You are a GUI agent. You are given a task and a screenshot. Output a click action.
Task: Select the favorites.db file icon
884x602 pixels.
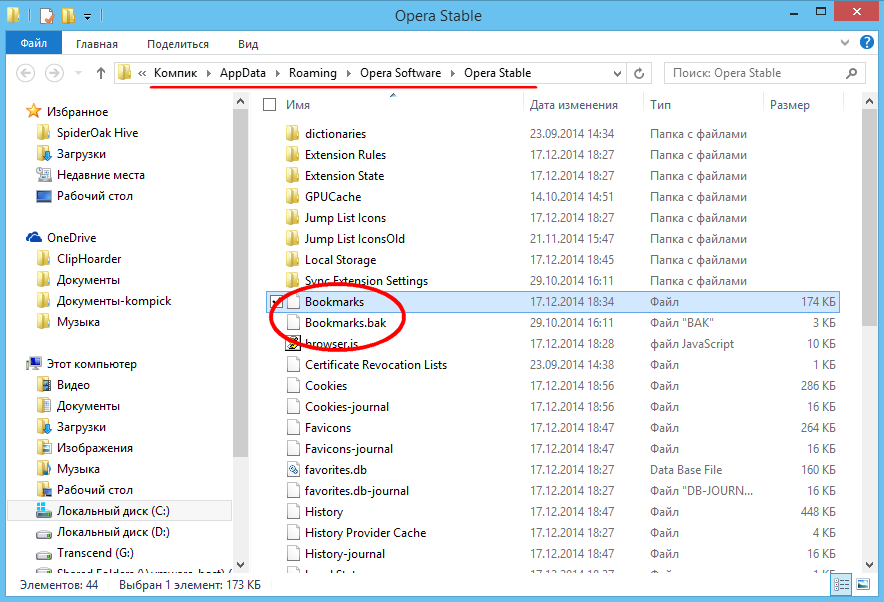pyautogui.click(x=293, y=470)
